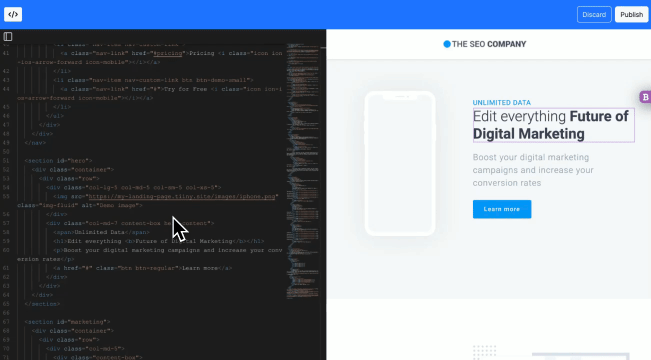Discard the current changes
Image resolution: width=651 pixels, height=360 pixels.
[x=594, y=15]
